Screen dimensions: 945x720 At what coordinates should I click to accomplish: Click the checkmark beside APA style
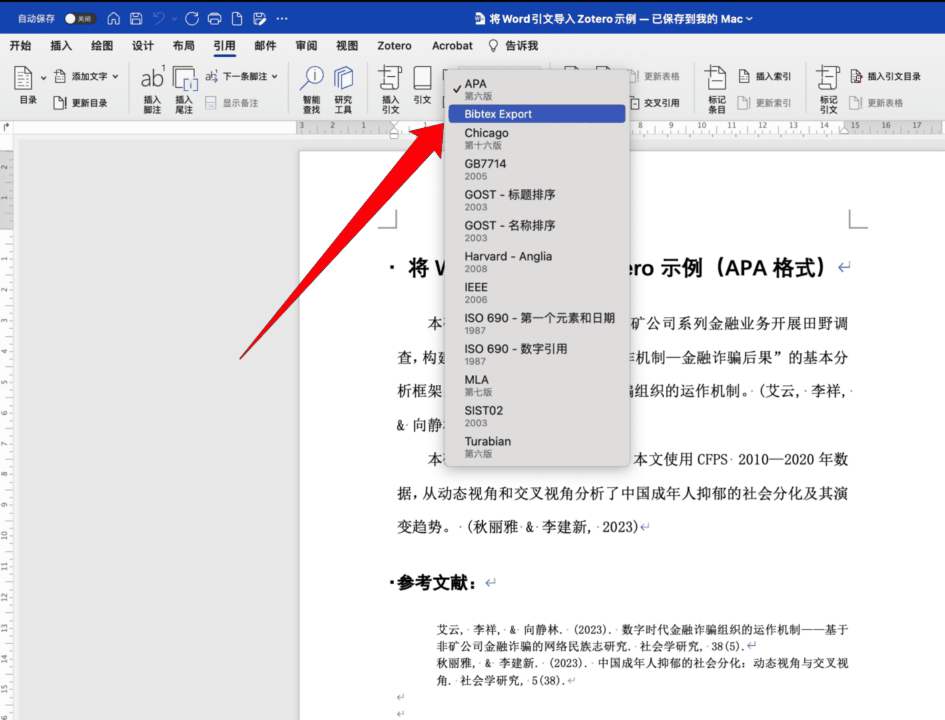(x=456, y=85)
